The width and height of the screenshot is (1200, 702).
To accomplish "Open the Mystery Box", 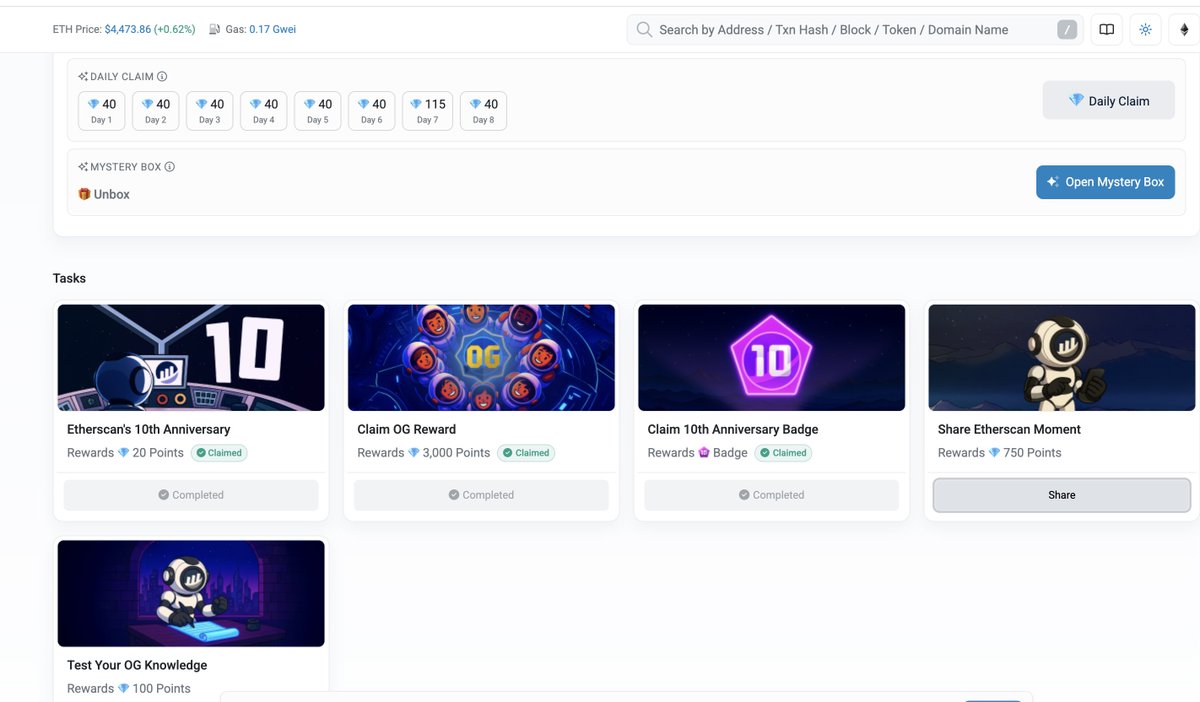I will [x=1105, y=182].
